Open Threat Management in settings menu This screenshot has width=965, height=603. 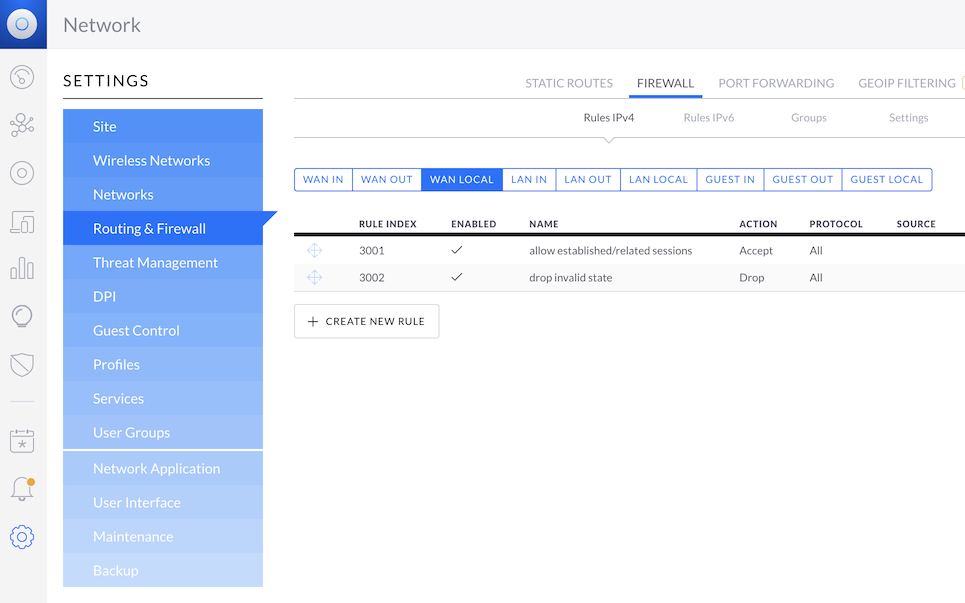tap(155, 263)
